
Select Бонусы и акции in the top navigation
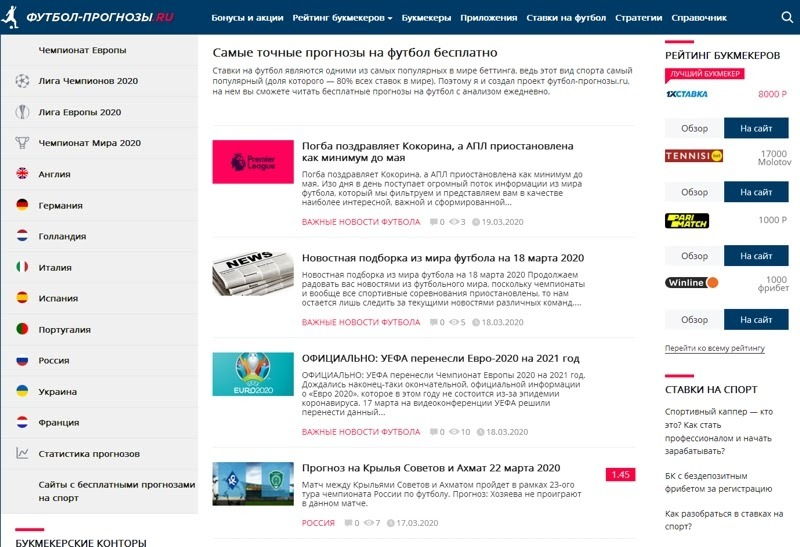[247, 18]
